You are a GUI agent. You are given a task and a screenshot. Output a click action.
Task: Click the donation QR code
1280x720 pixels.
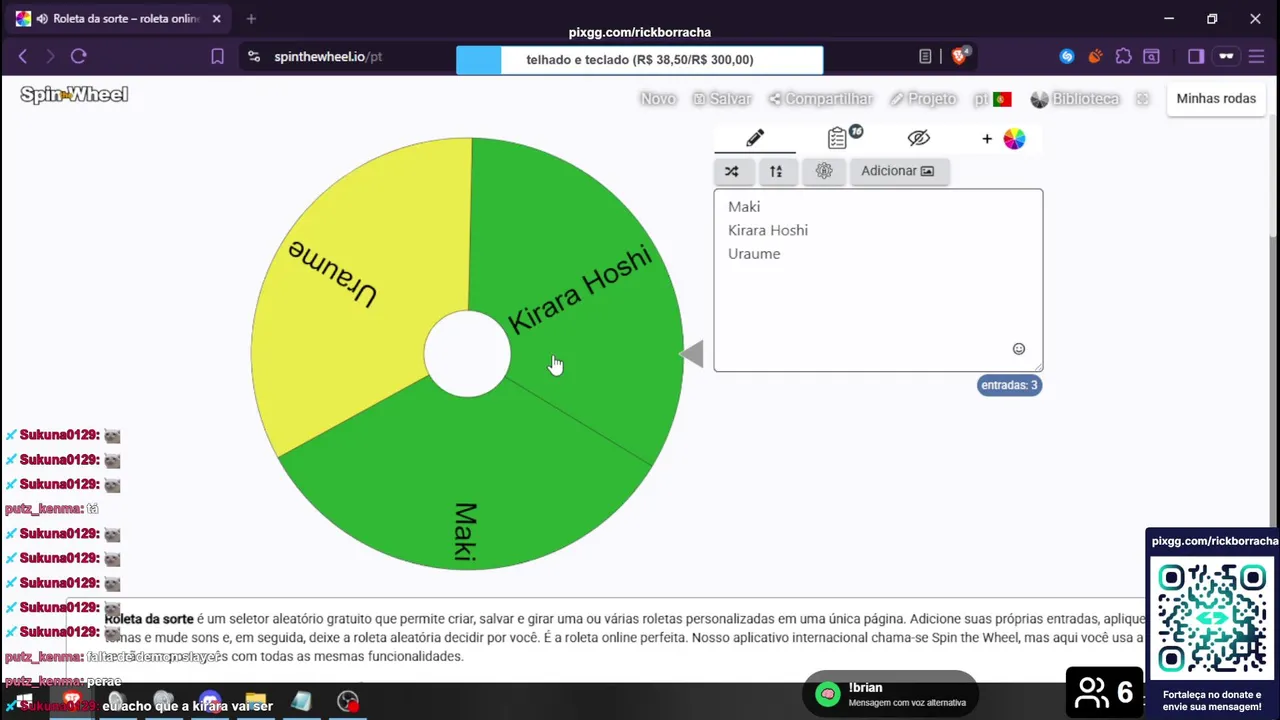(x=1212, y=620)
